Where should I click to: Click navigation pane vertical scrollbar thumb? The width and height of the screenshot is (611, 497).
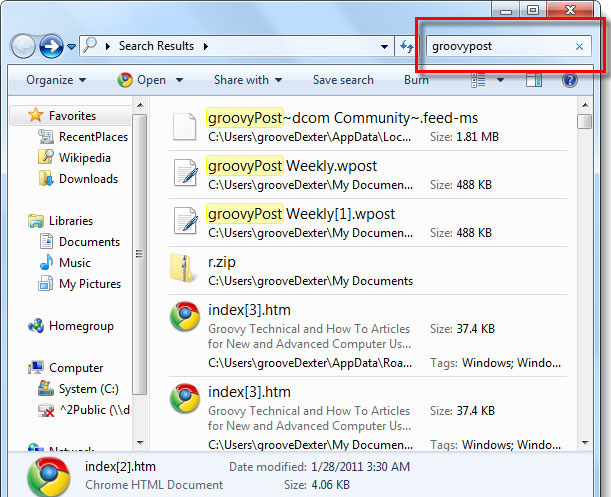[140, 254]
